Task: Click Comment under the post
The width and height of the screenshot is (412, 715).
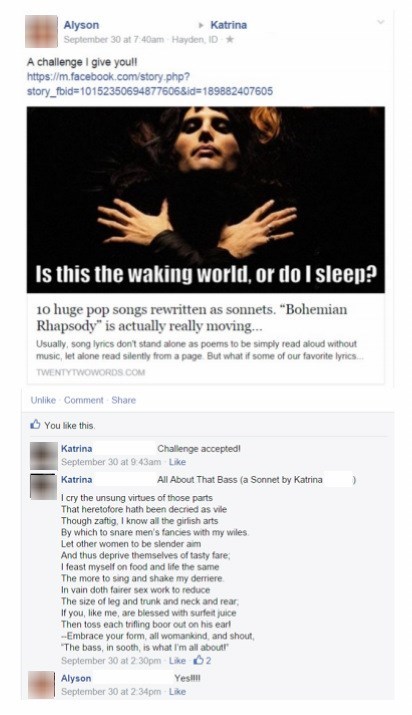Action: tap(83, 400)
